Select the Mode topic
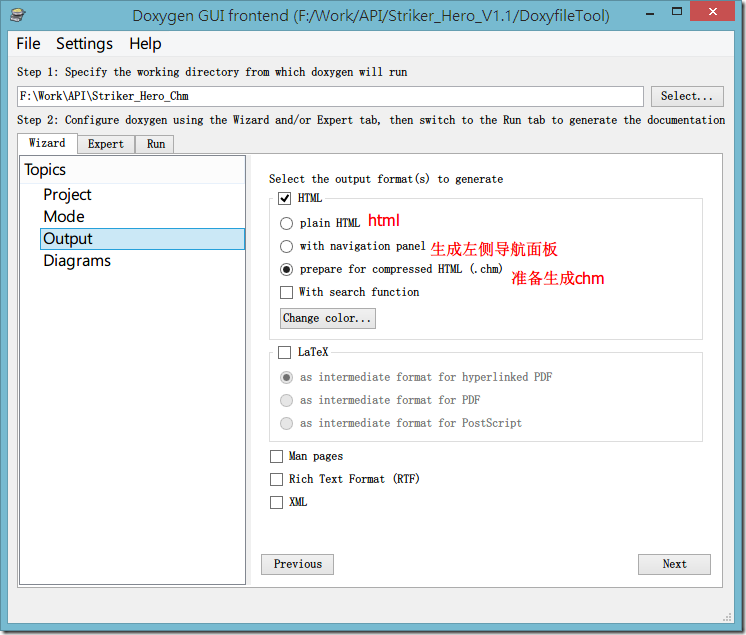 (x=64, y=216)
